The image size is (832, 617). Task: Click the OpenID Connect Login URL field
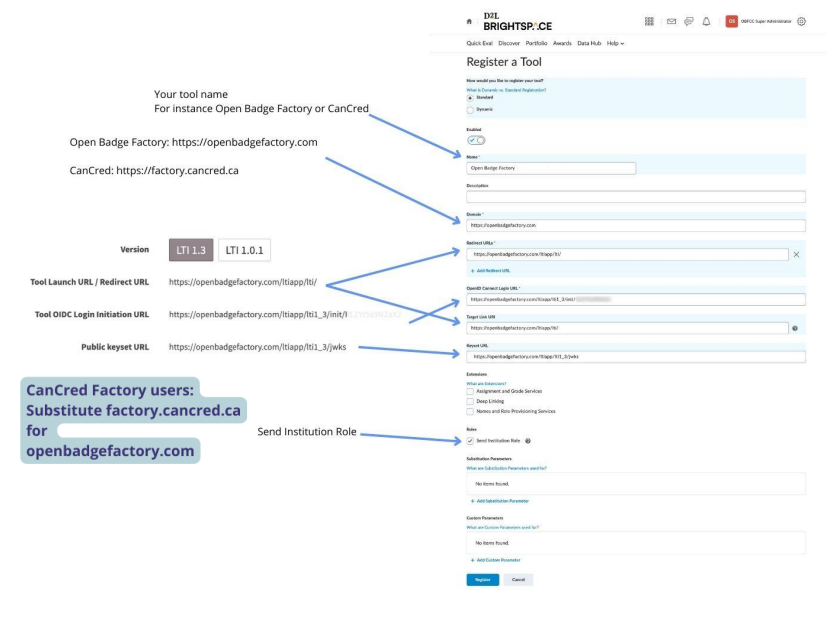636,300
